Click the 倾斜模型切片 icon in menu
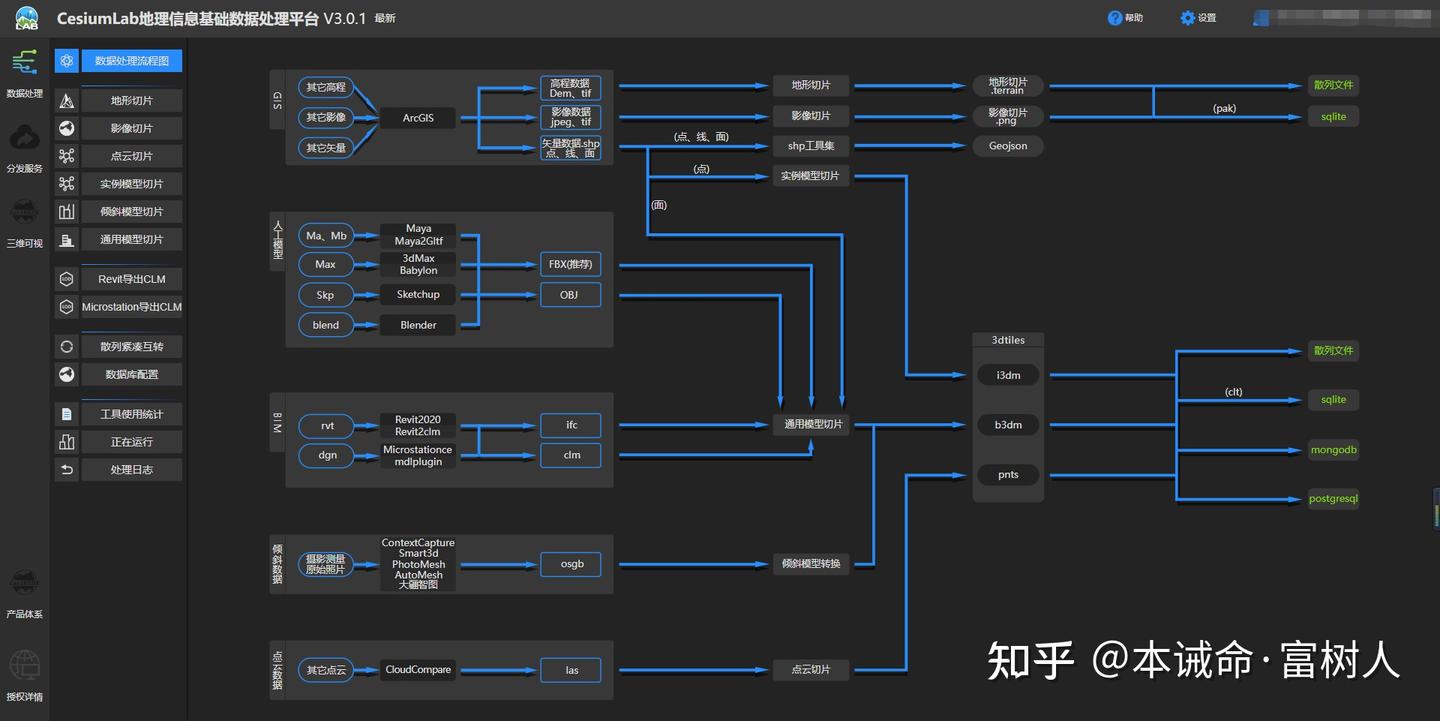1440x721 pixels. pos(67,212)
